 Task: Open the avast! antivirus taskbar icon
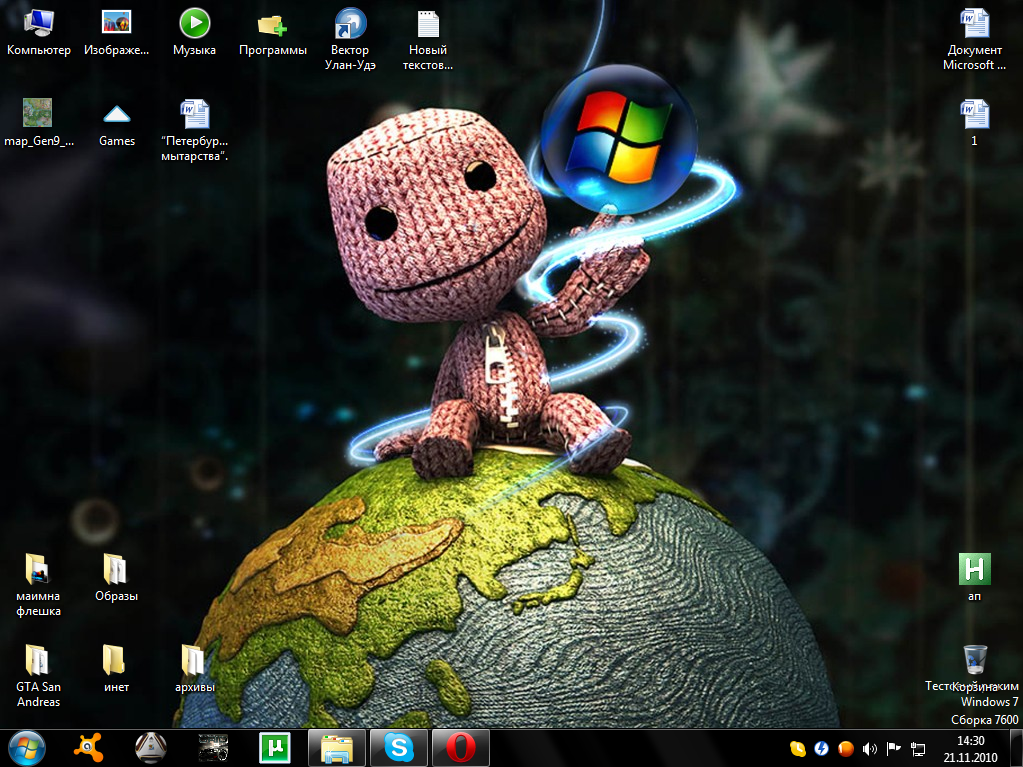pos(91,747)
